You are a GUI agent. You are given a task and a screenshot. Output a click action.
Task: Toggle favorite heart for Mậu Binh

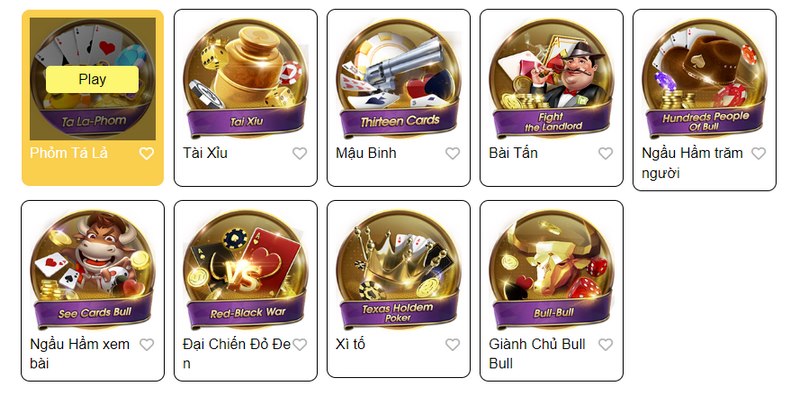click(453, 153)
